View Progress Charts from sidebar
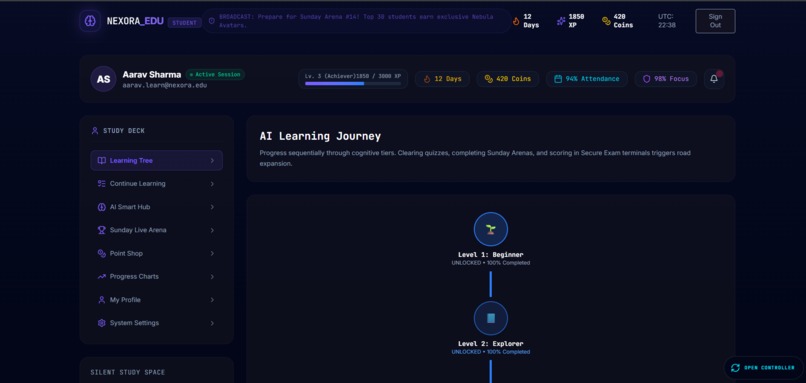Viewport: 806px width, 383px height. 156,277
